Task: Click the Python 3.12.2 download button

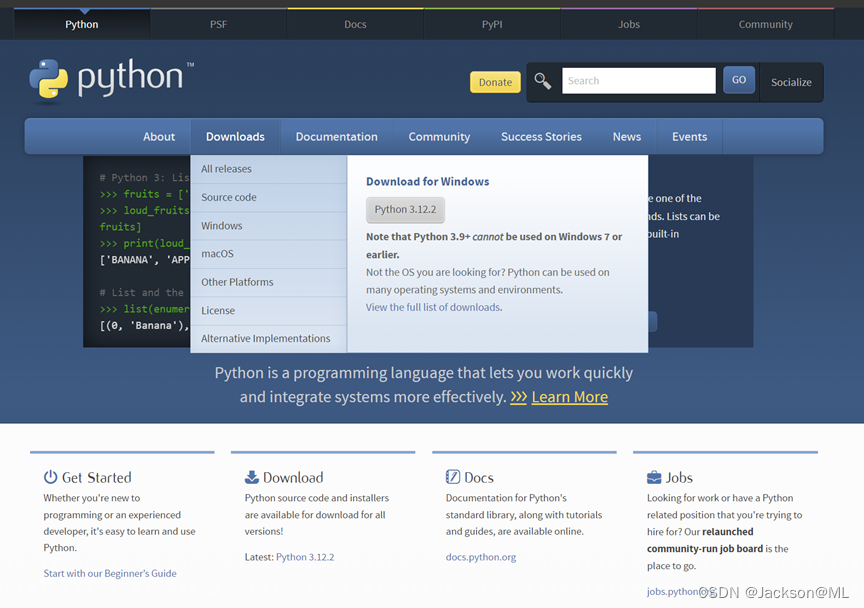Action: point(405,209)
